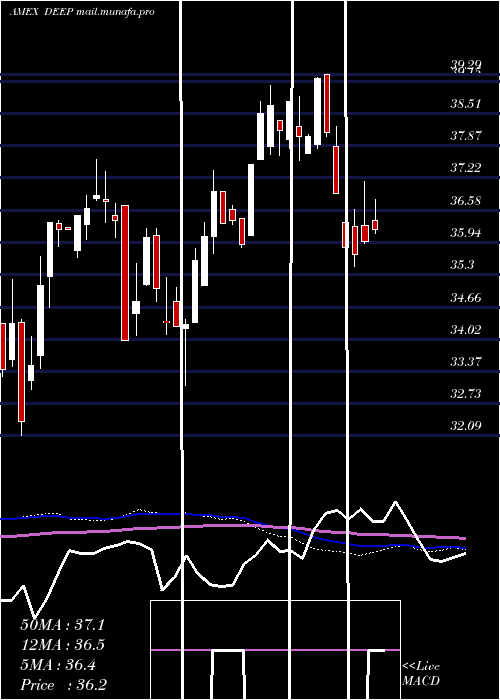Click the 34.02 price axis label
Screen dimensions: 500x700
click(x=466, y=329)
